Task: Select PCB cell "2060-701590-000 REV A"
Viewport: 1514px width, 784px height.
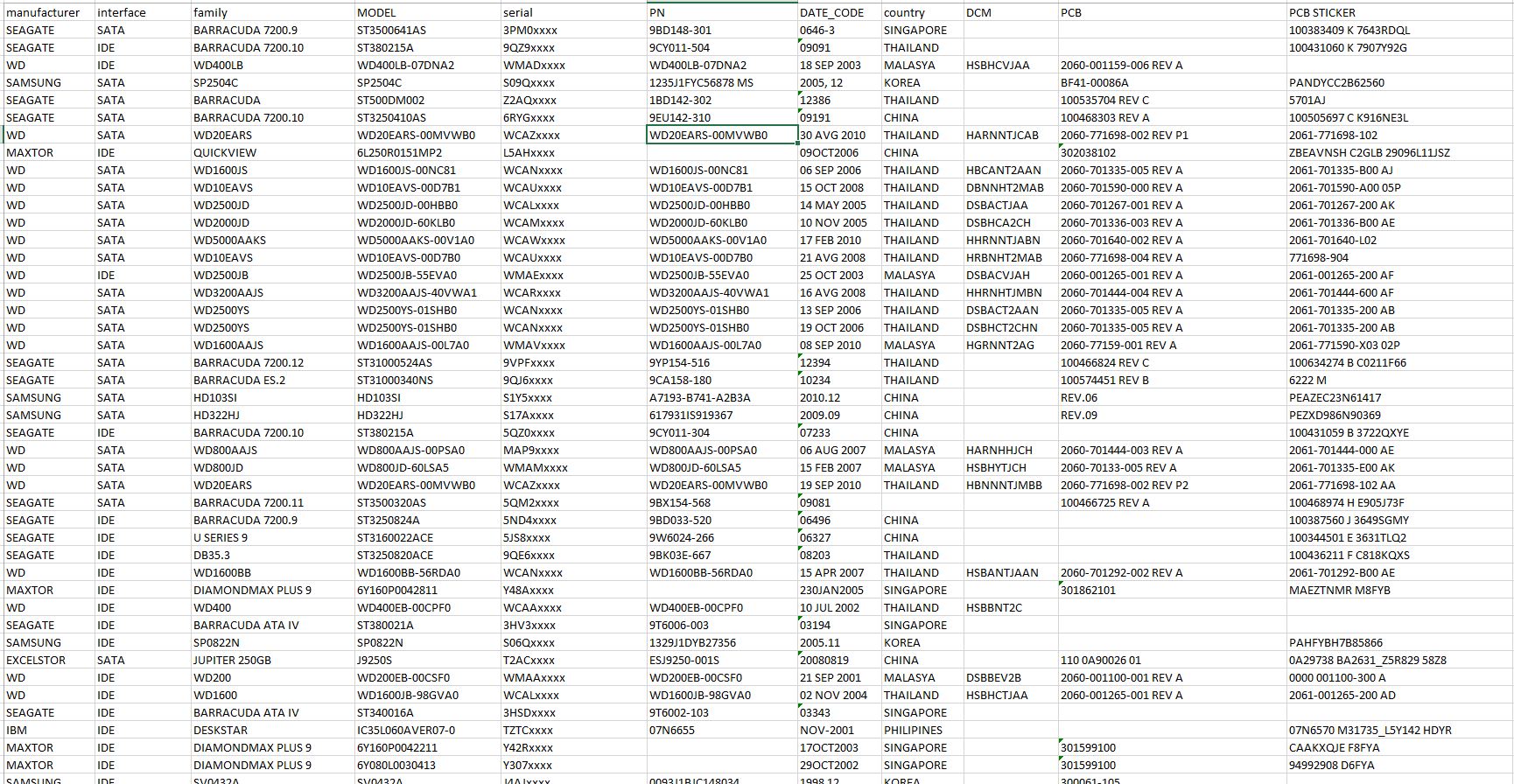Action: 1173,187
